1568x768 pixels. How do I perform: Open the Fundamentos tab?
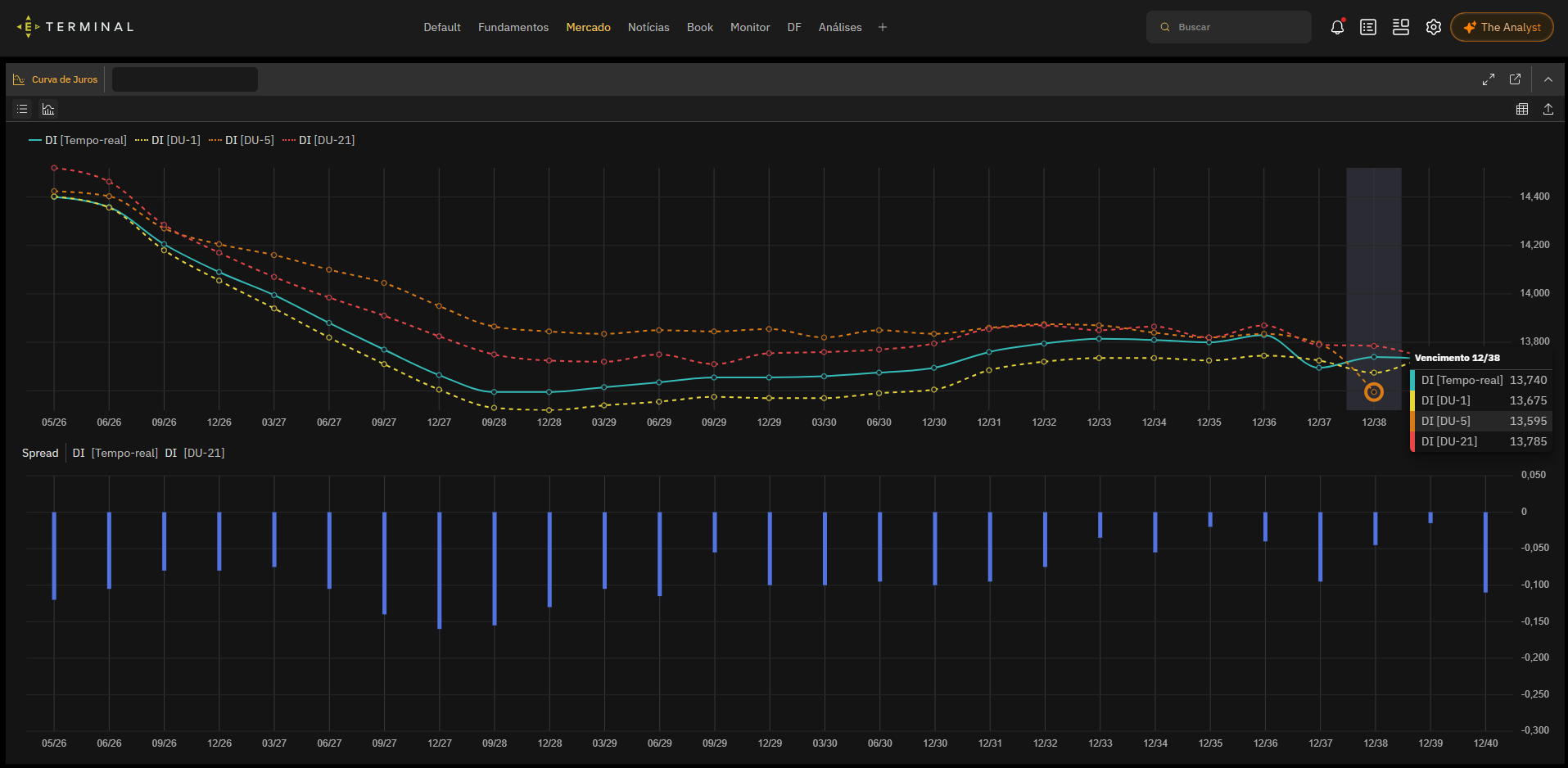pos(513,27)
